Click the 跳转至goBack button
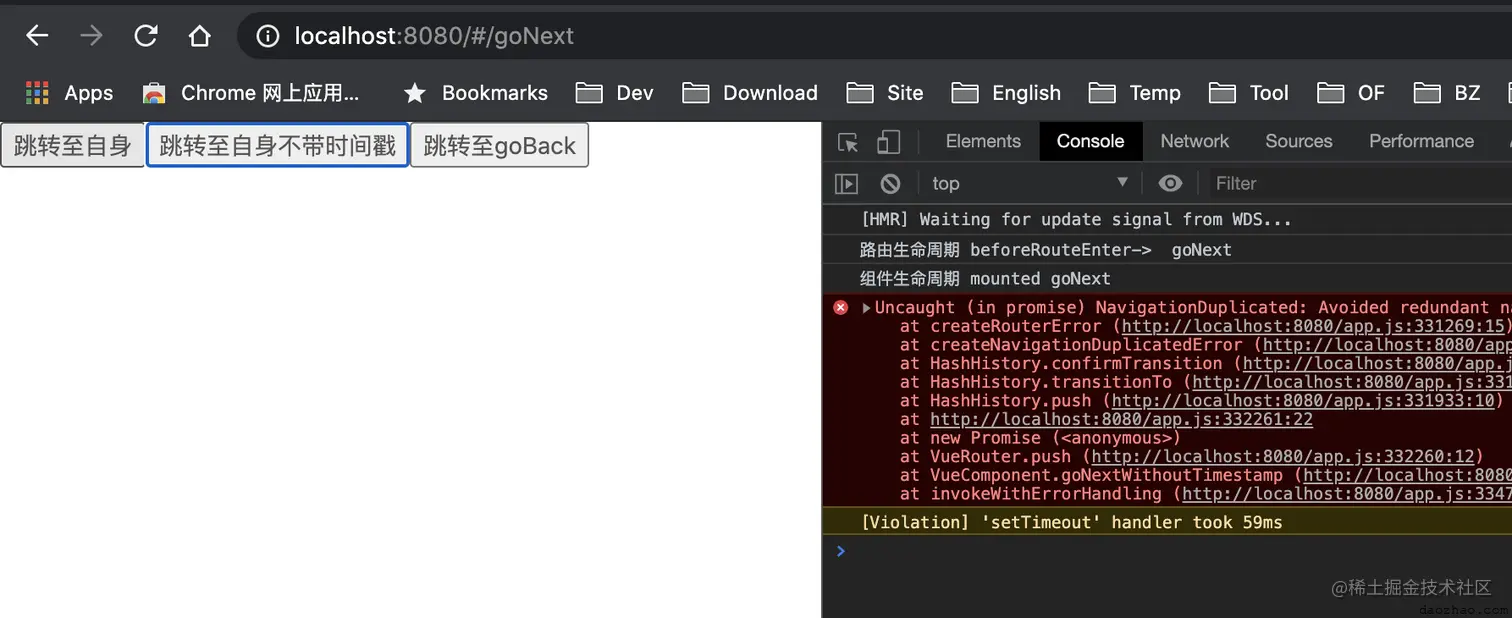1512x618 pixels. tap(500, 146)
